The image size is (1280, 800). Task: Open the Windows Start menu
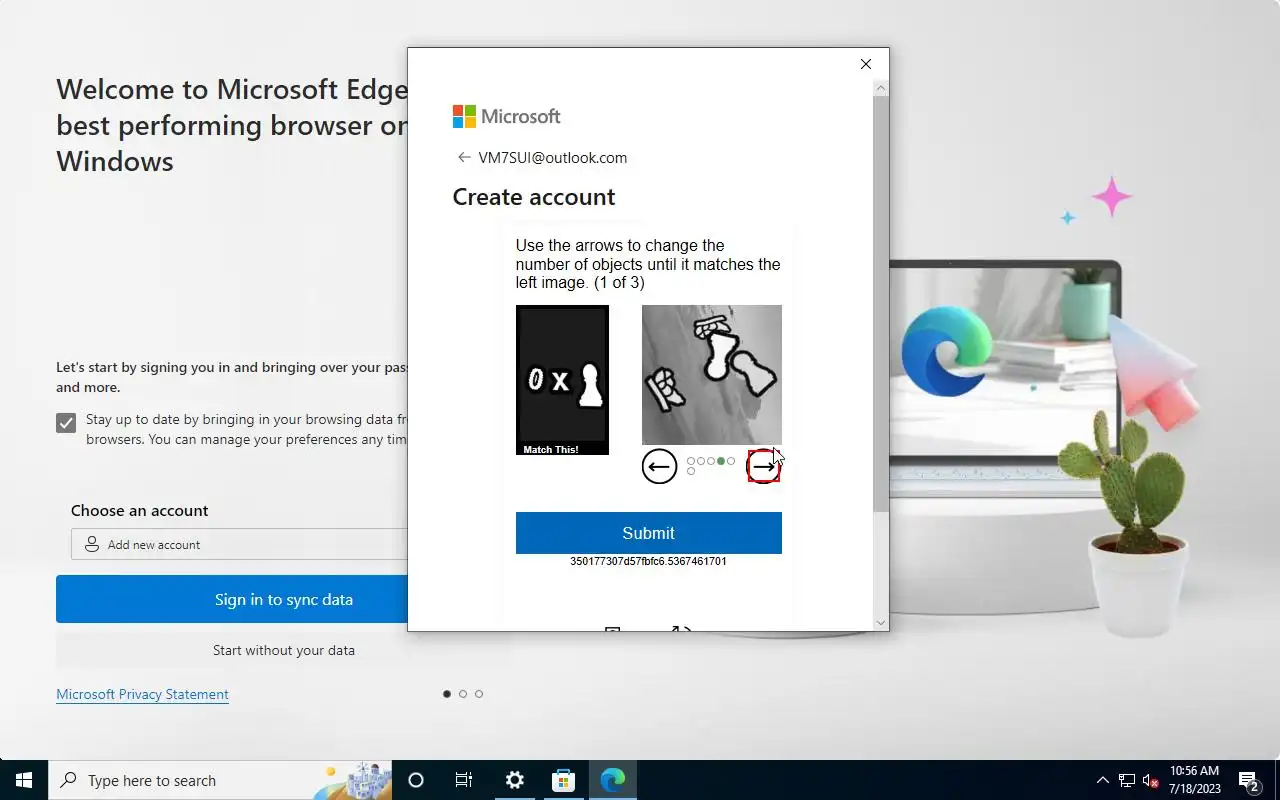24,780
